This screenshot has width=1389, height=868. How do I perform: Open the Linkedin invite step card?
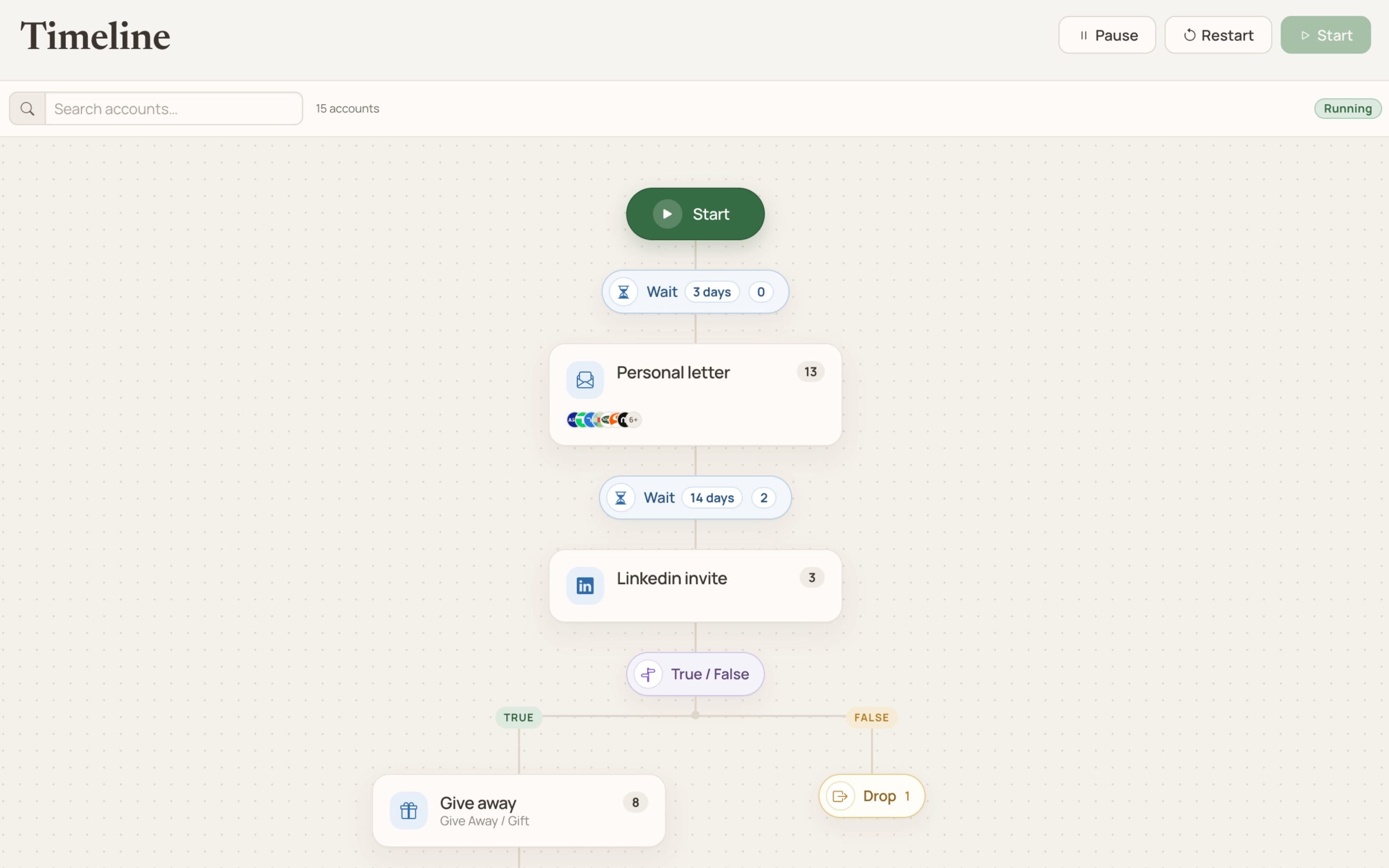pos(695,585)
